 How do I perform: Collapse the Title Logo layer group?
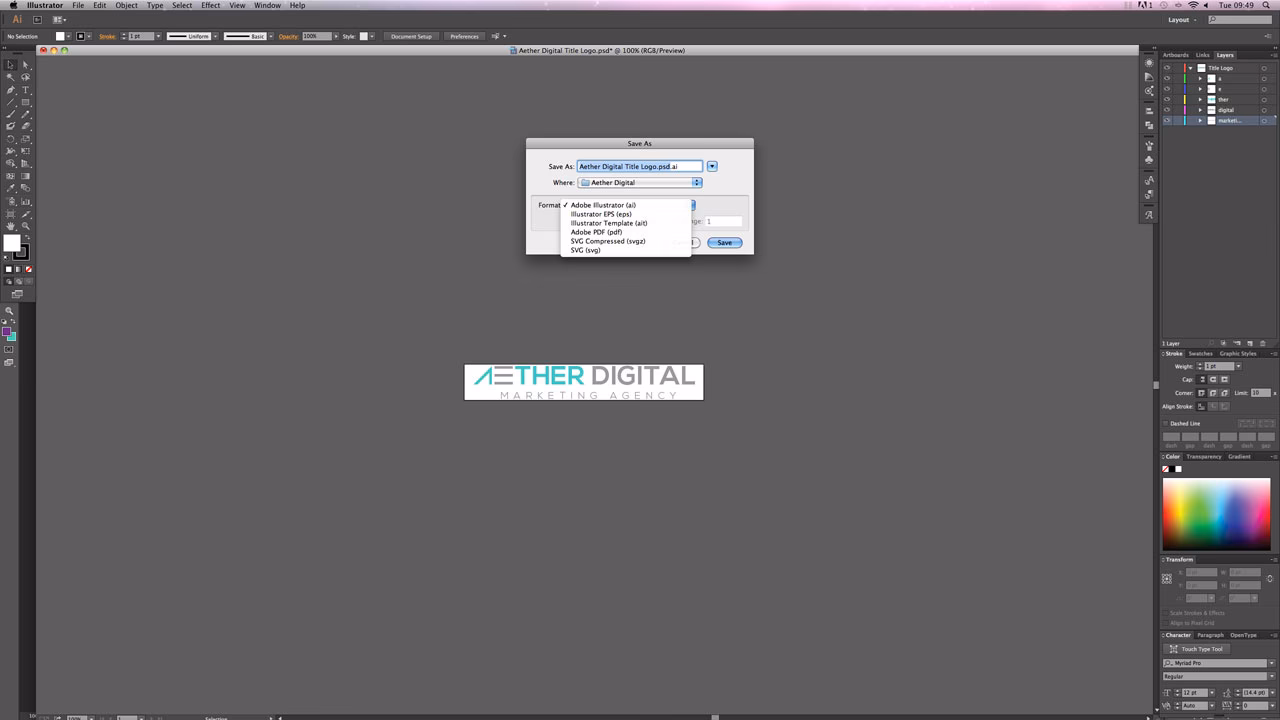point(1191,68)
